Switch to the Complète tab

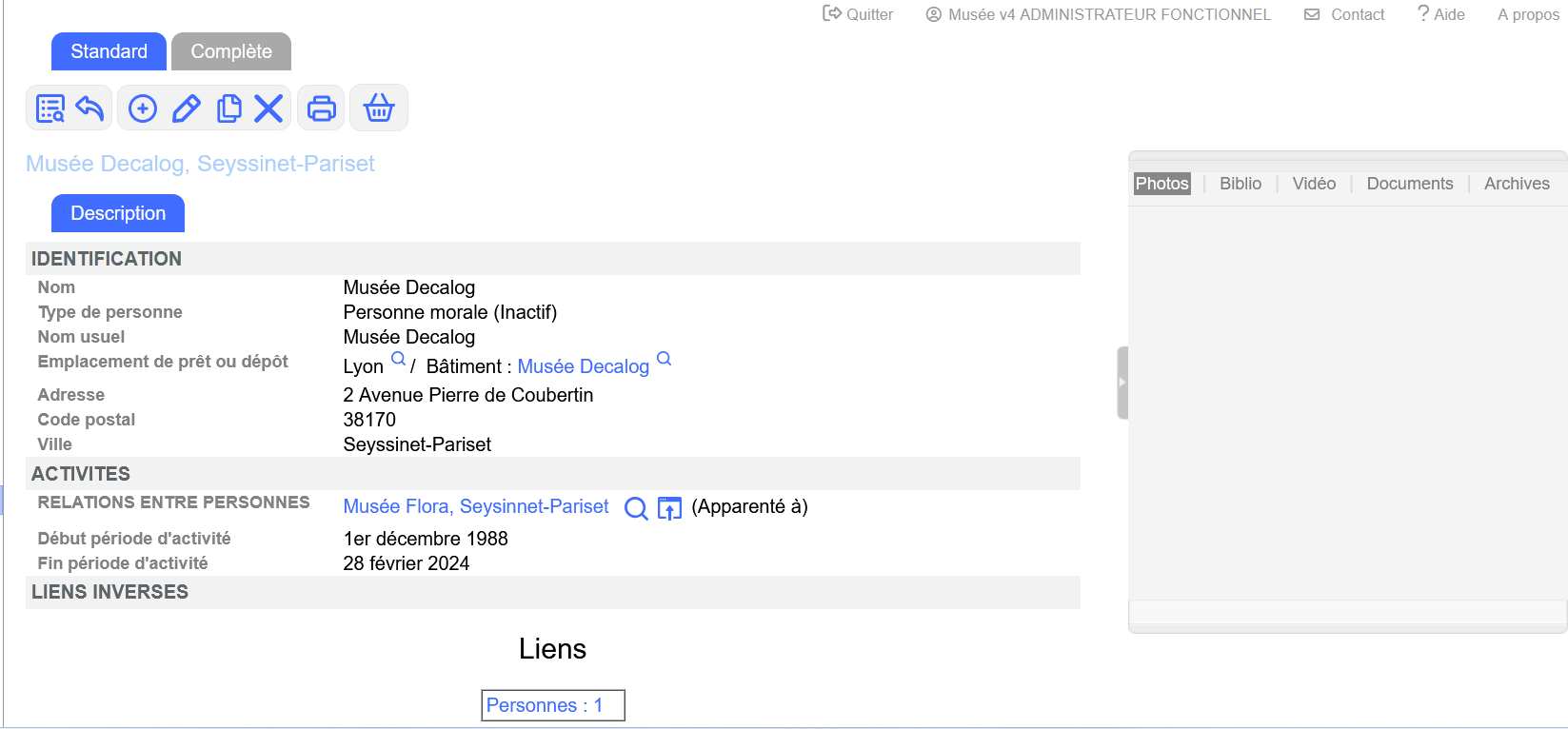(x=231, y=51)
